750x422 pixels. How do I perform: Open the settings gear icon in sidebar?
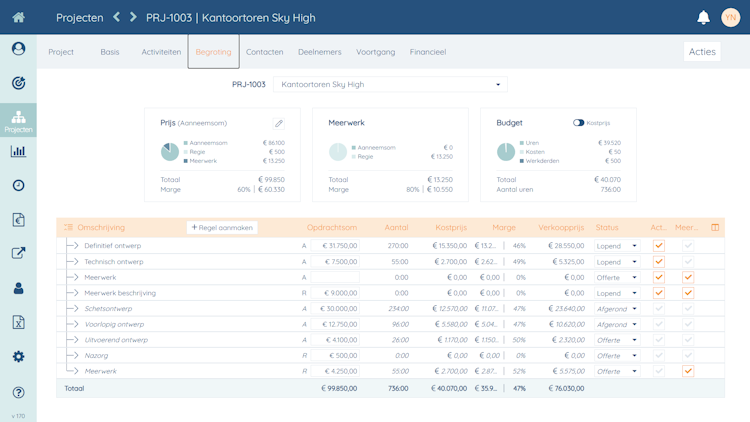tap(18, 356)
